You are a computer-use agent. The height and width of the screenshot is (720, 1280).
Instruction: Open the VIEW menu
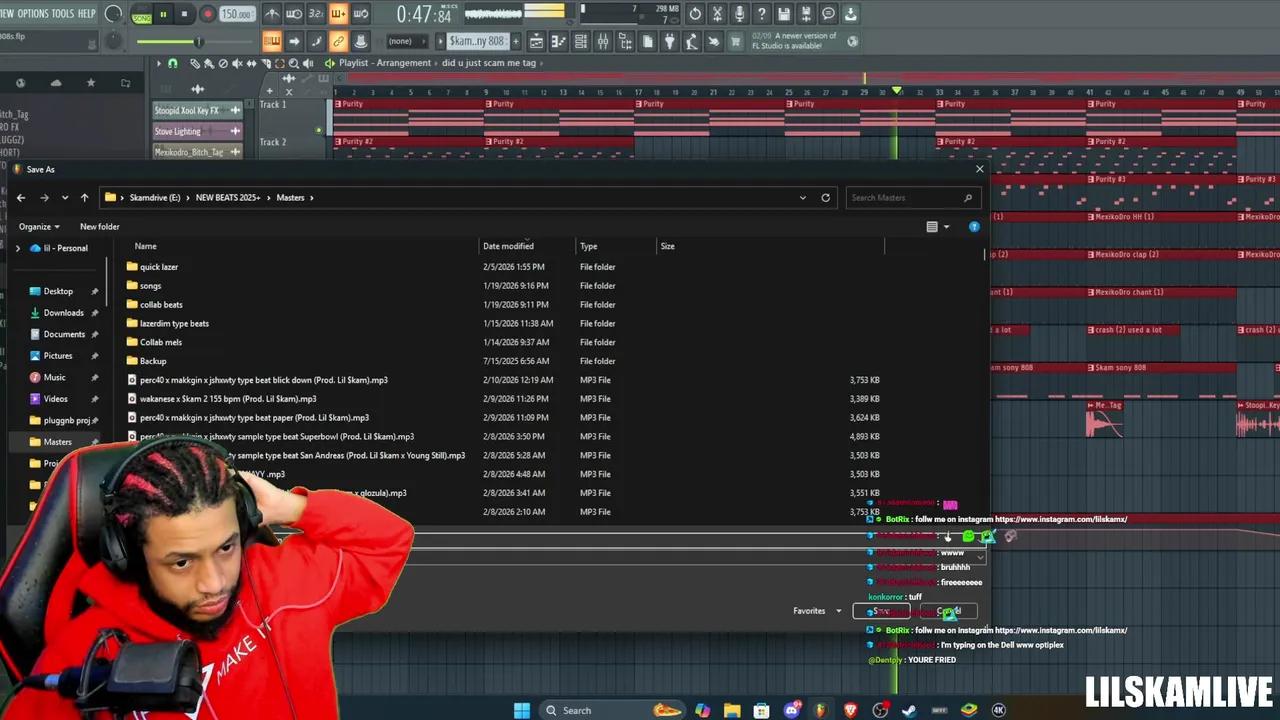click(x=6, y=14)
